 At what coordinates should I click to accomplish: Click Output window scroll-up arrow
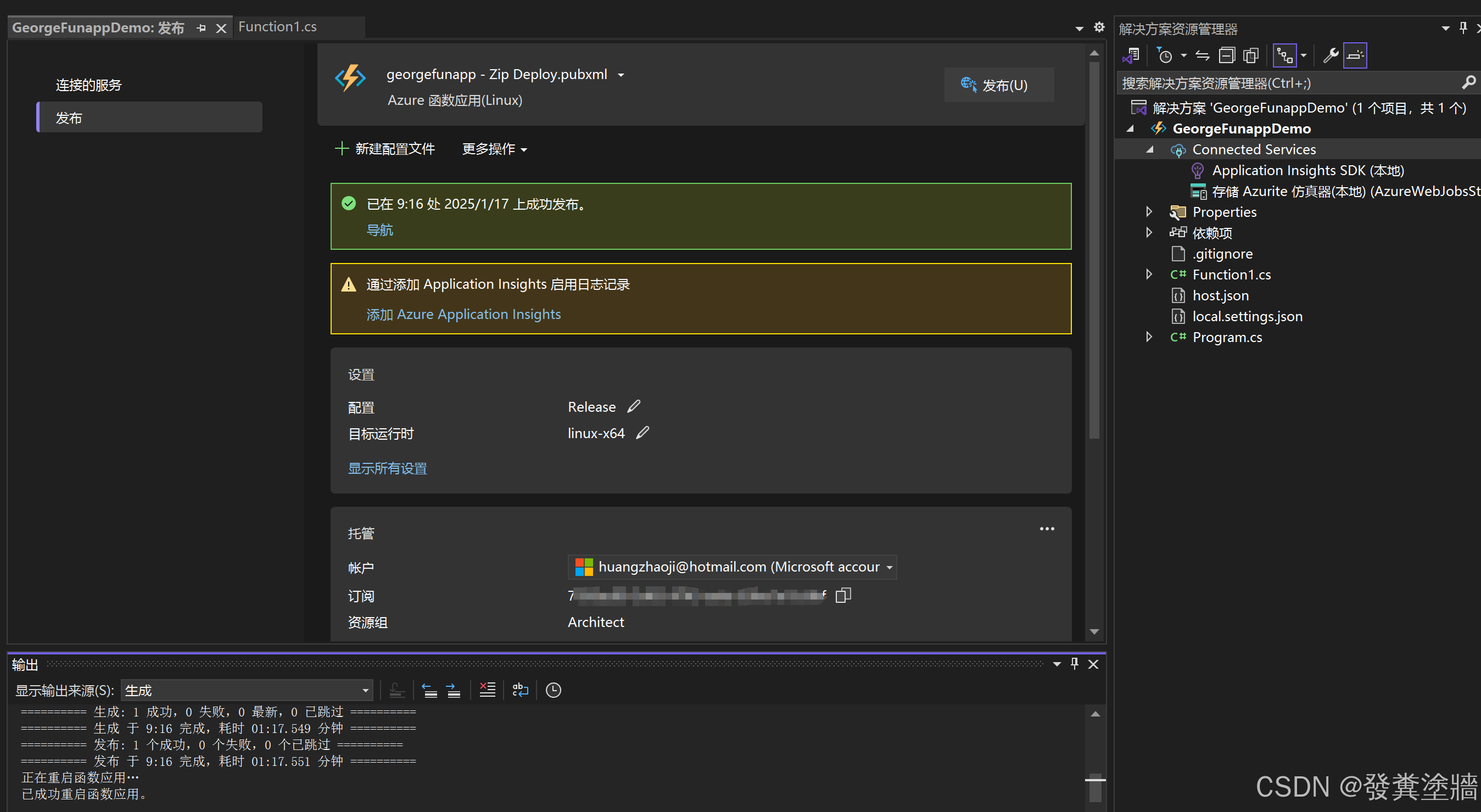pyautogui.click(x=1095, y=714)
